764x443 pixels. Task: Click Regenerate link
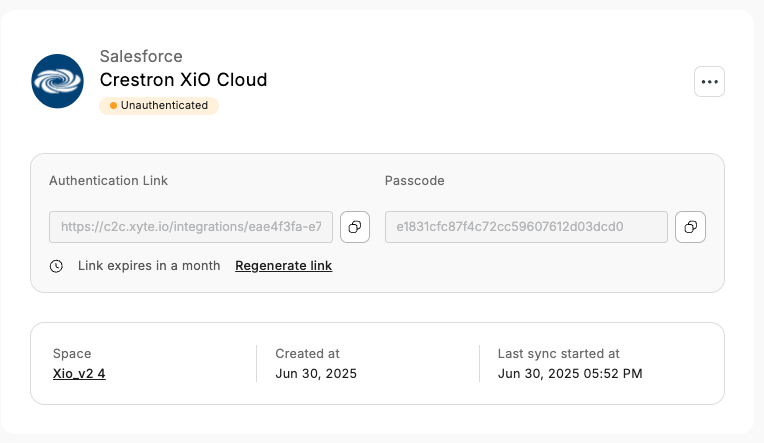pyautogui.click(x=284, y=266)
